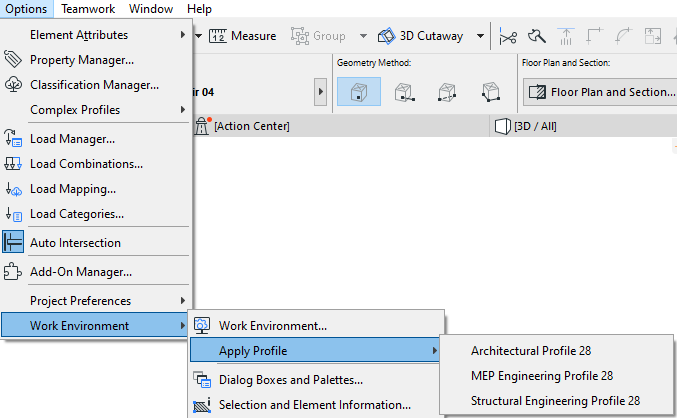The height and width of the screenshot is (418, 677).
Task: Click the Auto Intersection icon
Action: [x=13, y=242]
